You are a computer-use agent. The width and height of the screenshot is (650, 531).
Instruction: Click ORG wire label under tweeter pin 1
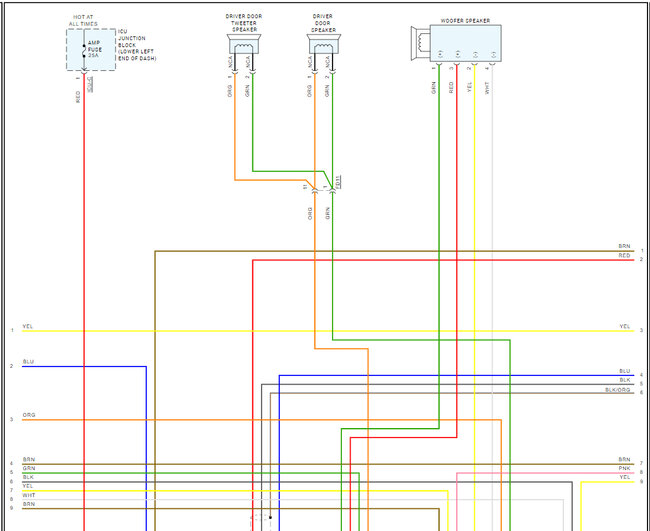click(229, 91)
